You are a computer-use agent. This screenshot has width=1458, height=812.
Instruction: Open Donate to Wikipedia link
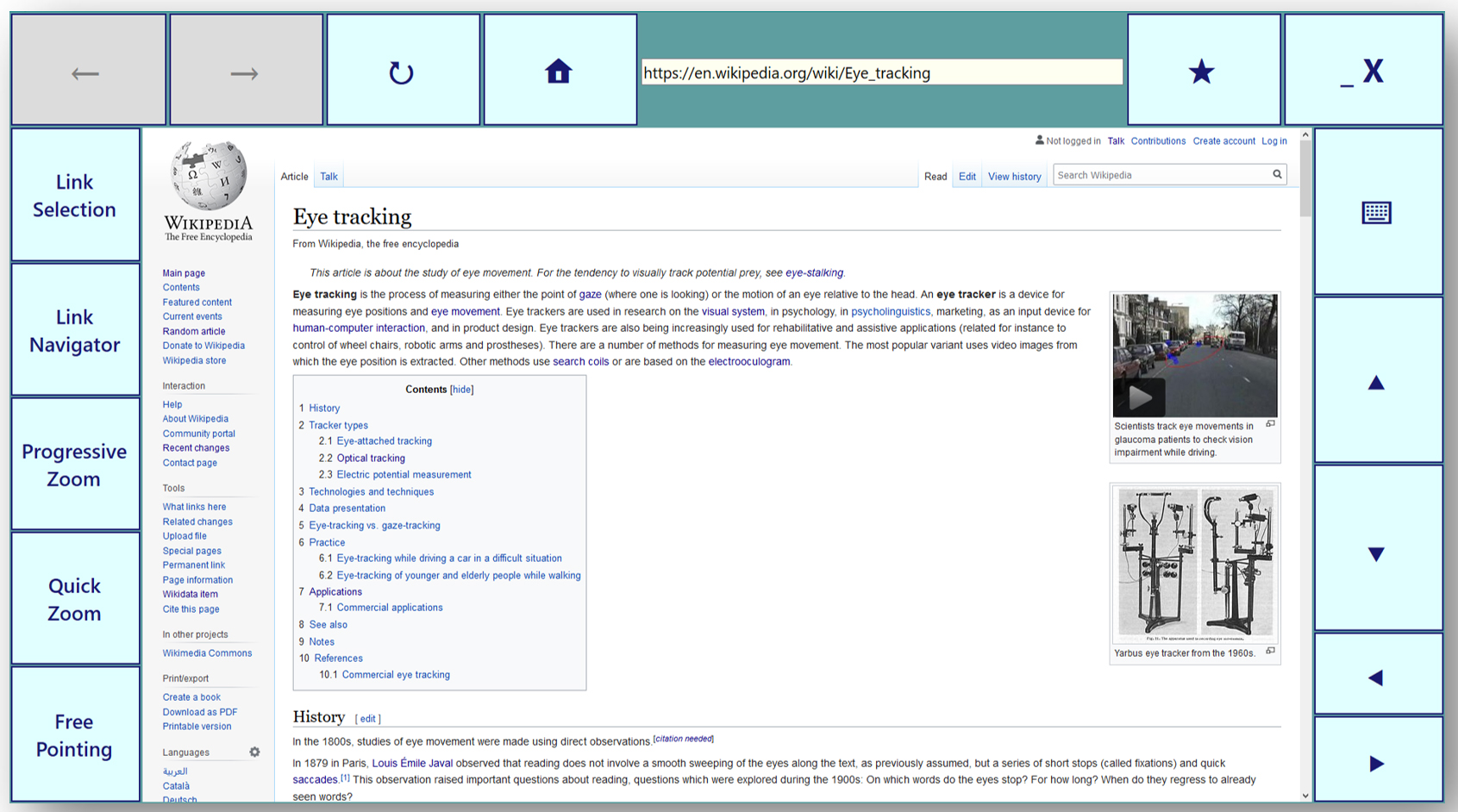[x=203, y=346]
